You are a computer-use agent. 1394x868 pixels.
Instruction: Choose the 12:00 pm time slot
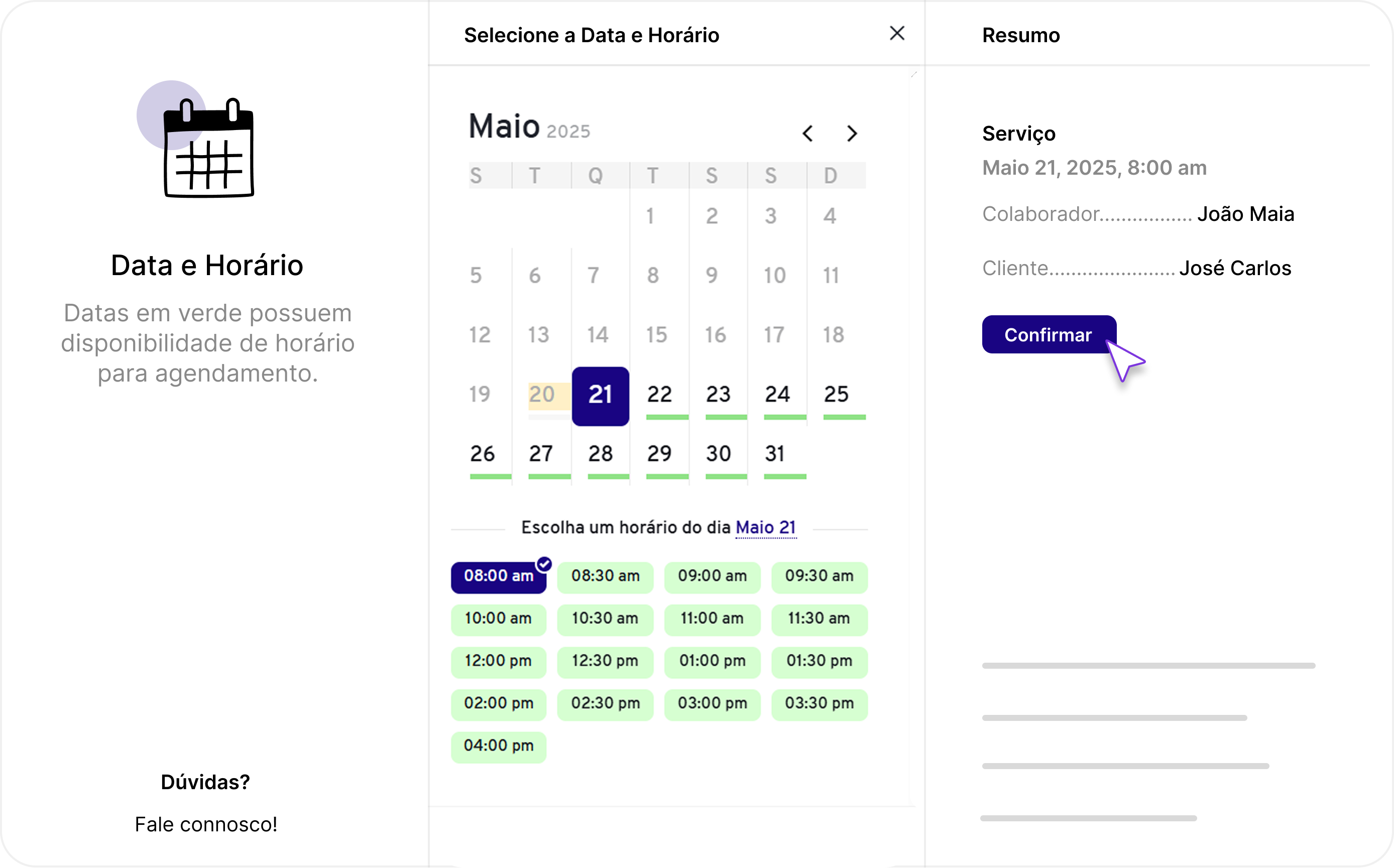(x=498, y=661)
